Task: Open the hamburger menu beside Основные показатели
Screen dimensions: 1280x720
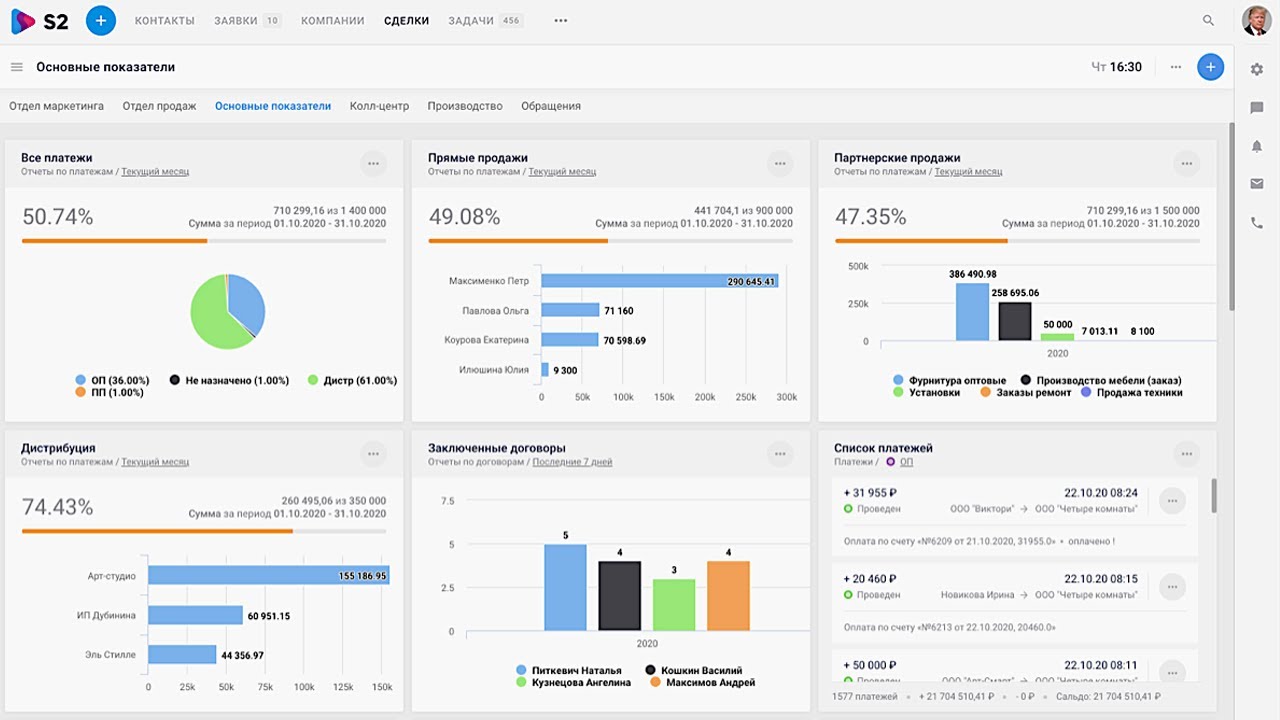Action: pyautogui.click(x=17, y=67)
